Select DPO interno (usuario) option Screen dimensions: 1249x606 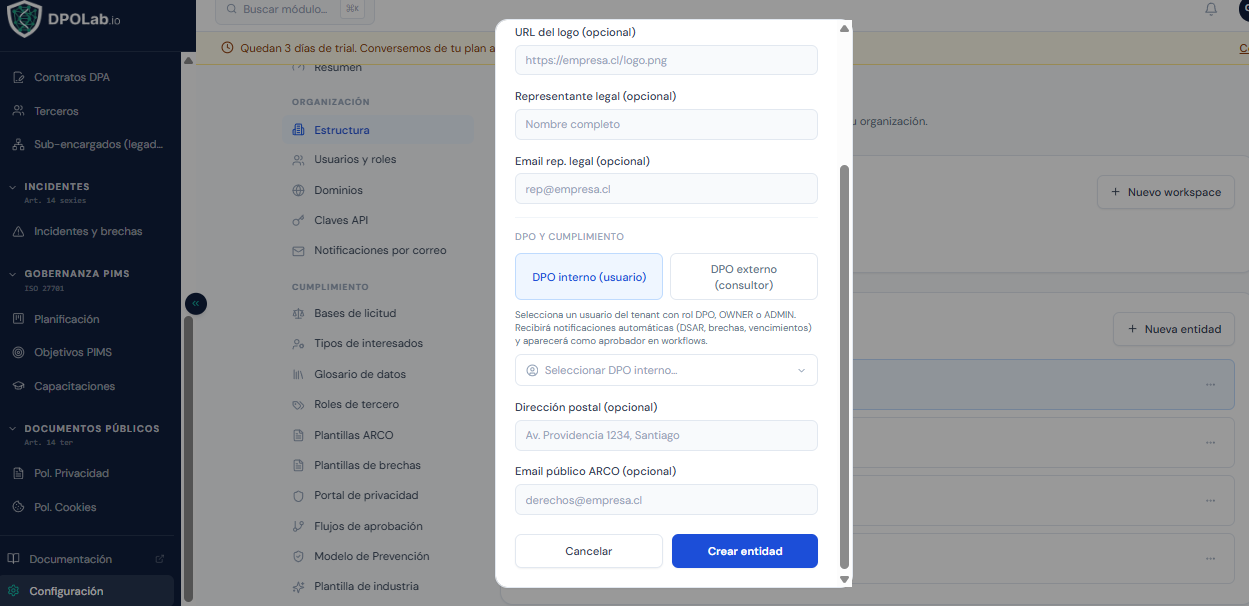589,277
